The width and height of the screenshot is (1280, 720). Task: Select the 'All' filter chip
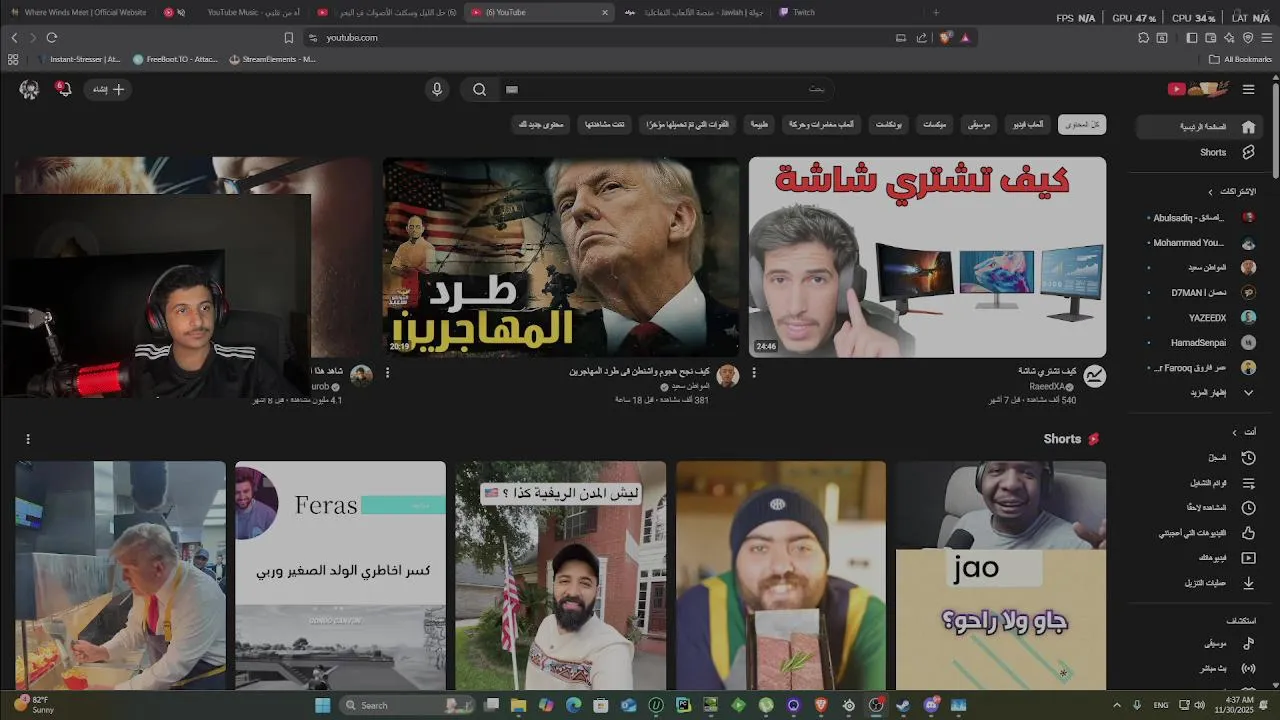(1082, 125)
